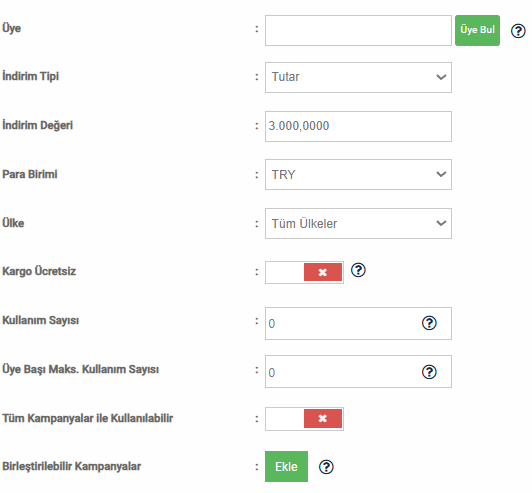Viewport: 532px width, 493px height.
Task: Click the Üye Başı Maks. Kullanım Sayısı input
Action: tap(358, 372)
